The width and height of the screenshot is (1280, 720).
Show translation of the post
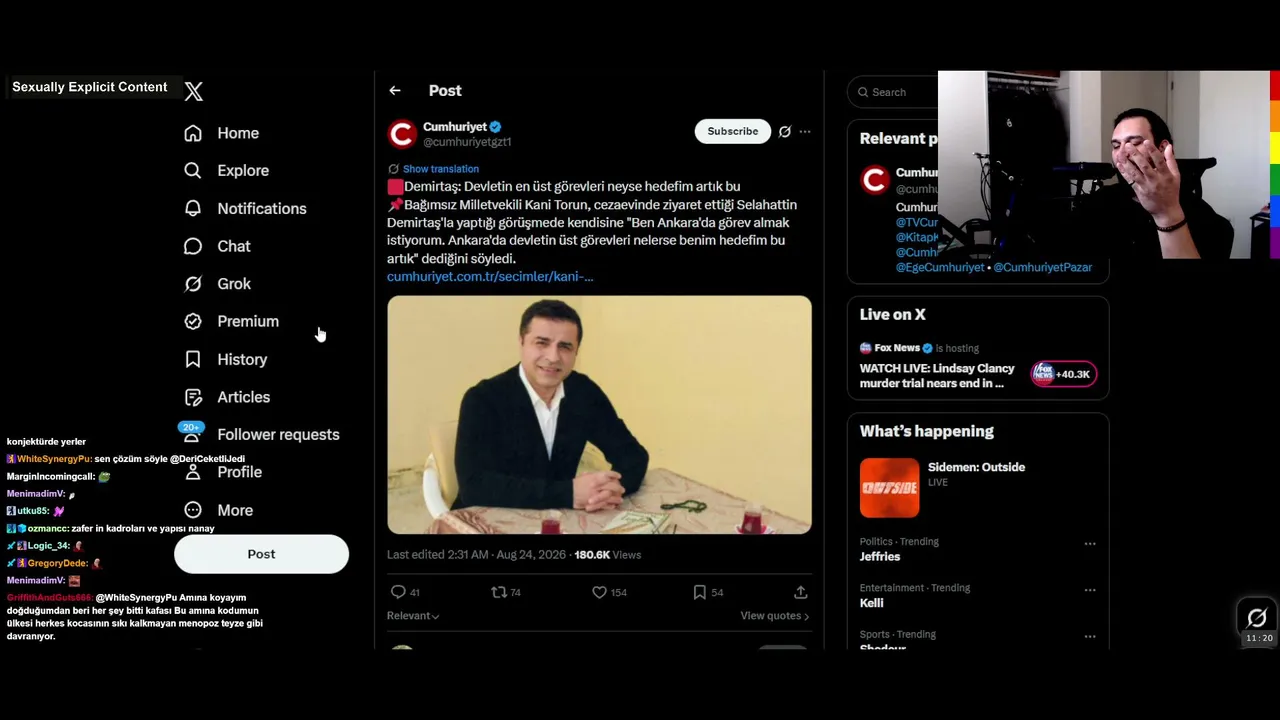coord(441,169)
